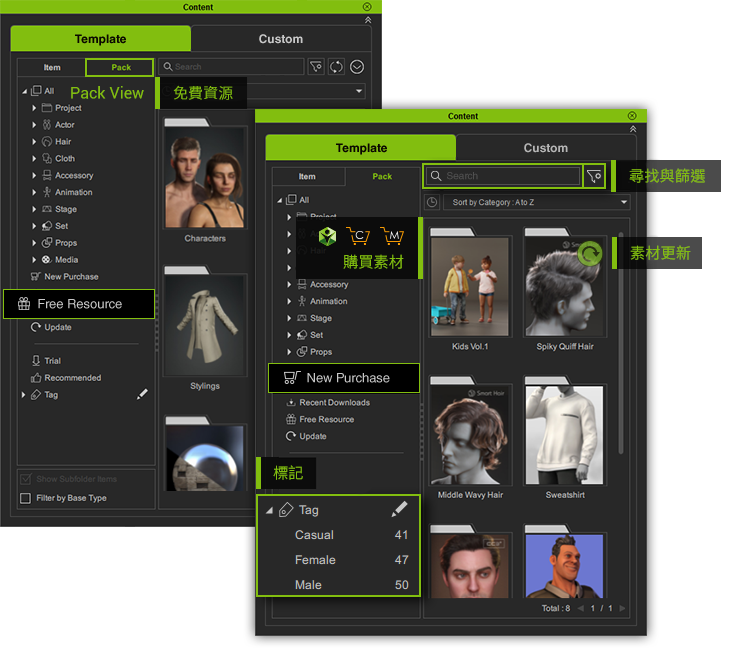Click the orange cart icon labeled C
This screenshot has width=755, height=648.
(x=358, y=237)
